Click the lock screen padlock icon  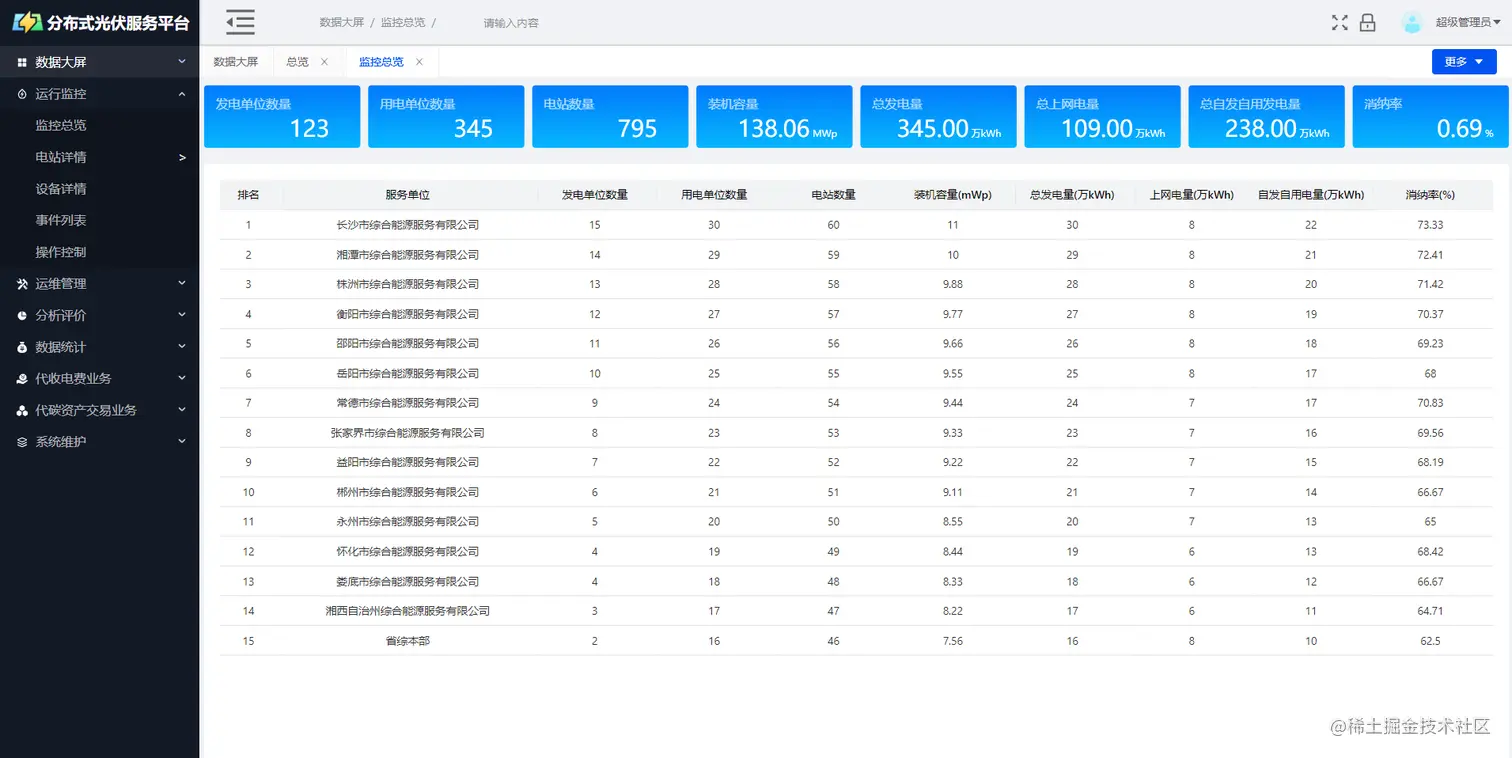(x=1368, y=23)
